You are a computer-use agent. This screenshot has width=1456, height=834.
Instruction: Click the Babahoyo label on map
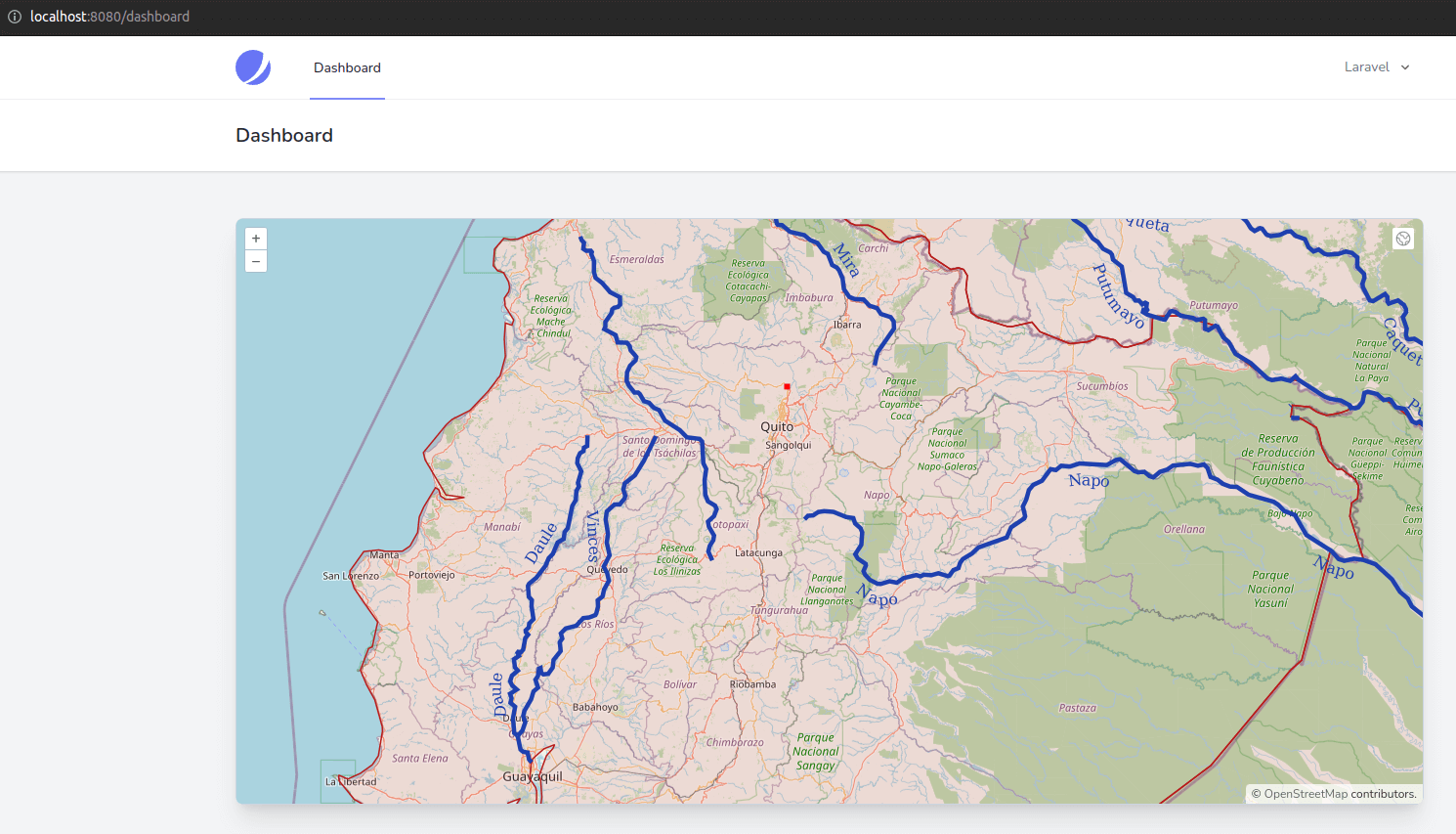point(595,707)
